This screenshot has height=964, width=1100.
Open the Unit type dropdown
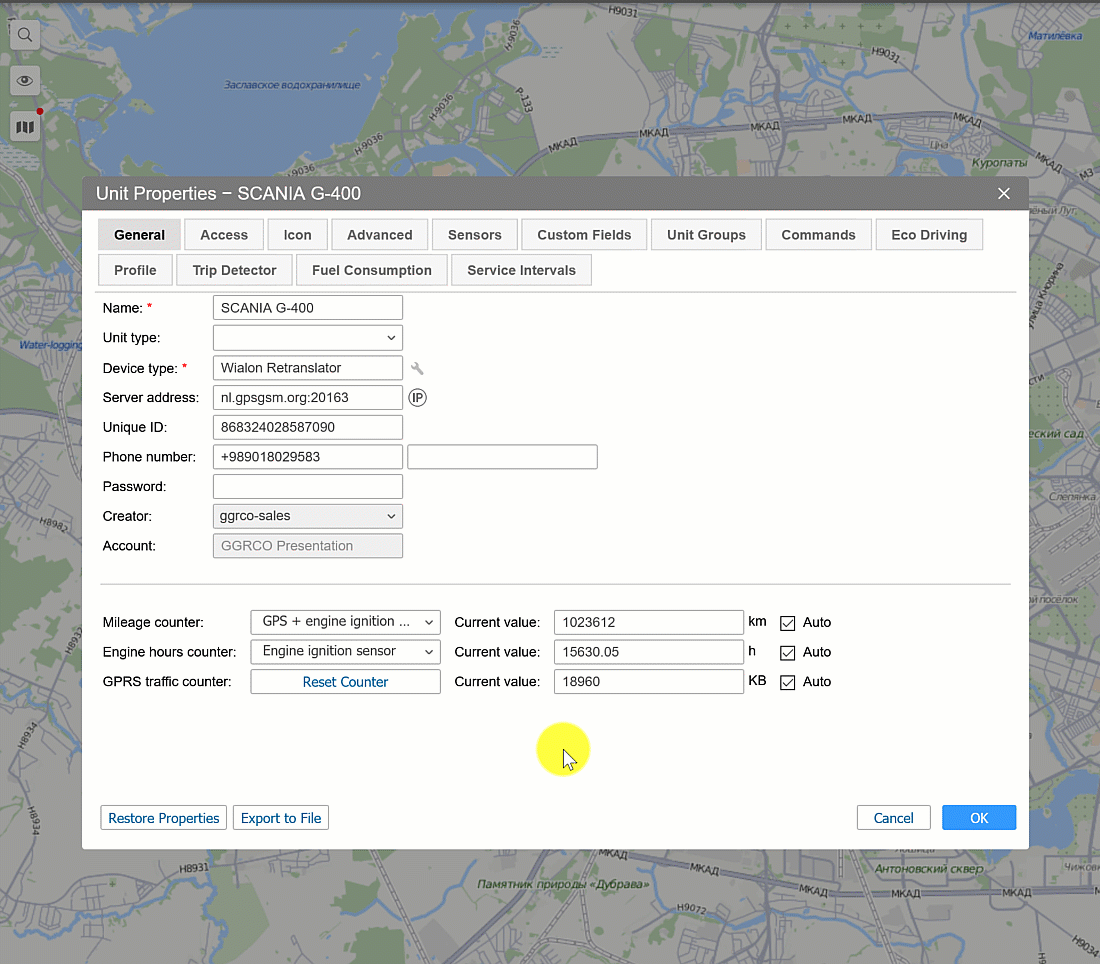(x=307, y=338)
